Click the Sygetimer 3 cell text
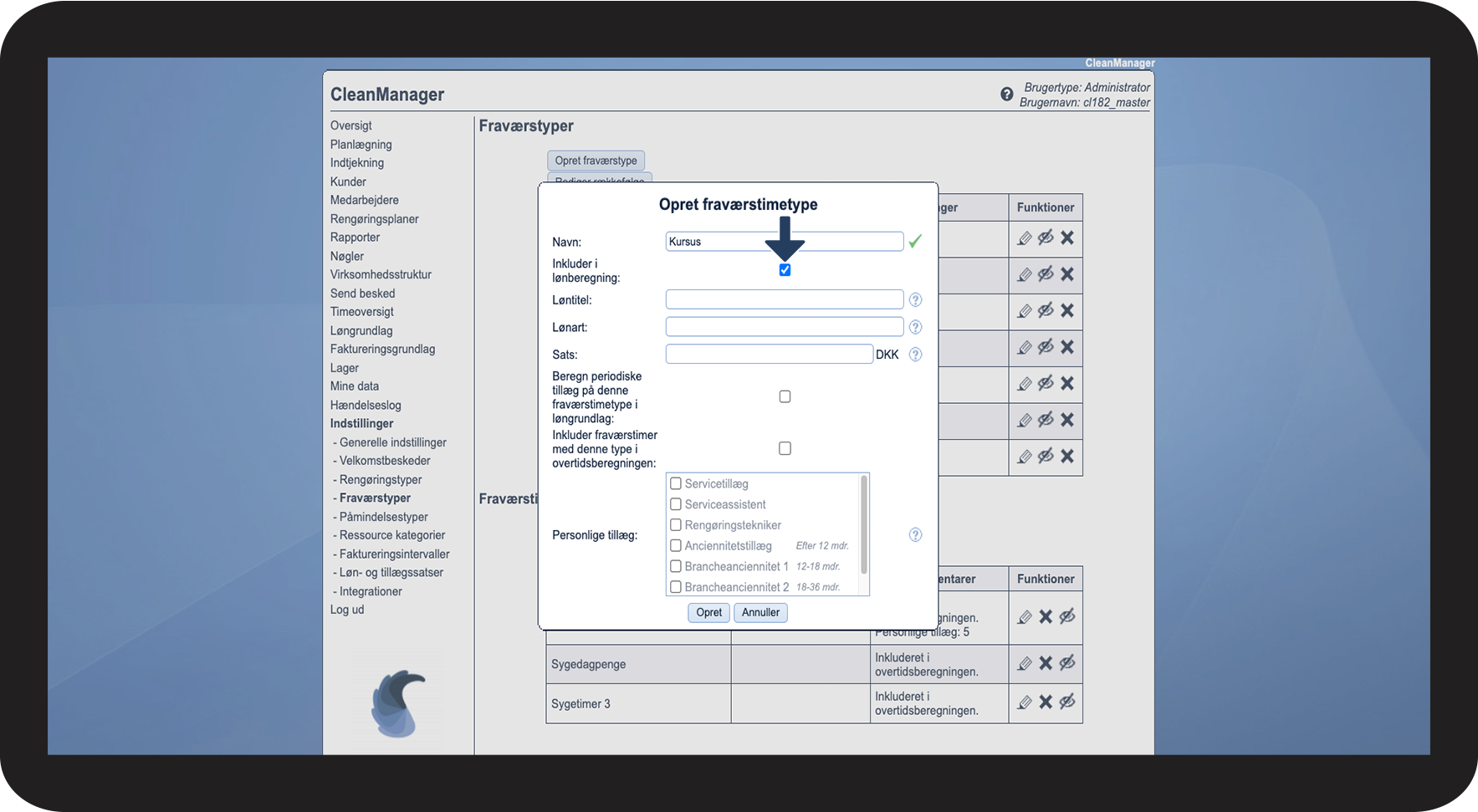 [x=580, y=703]
